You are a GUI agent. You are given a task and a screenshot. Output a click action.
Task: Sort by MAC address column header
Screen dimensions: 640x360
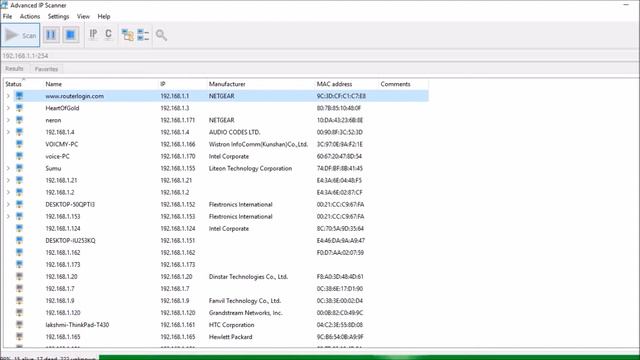click(334, 84)
